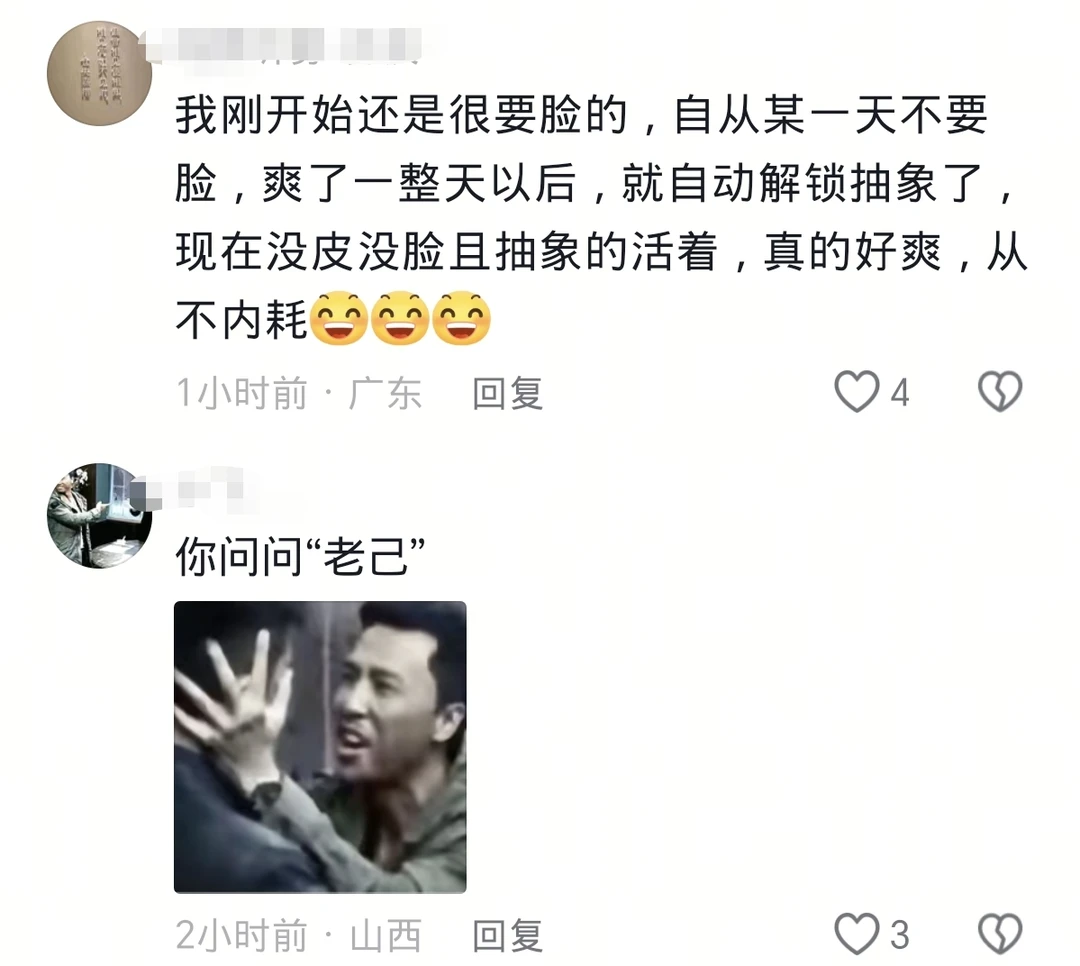Screen dimensions: 1080x966
Task: Like the first comment with heart icon
Action: click(857, 391)
